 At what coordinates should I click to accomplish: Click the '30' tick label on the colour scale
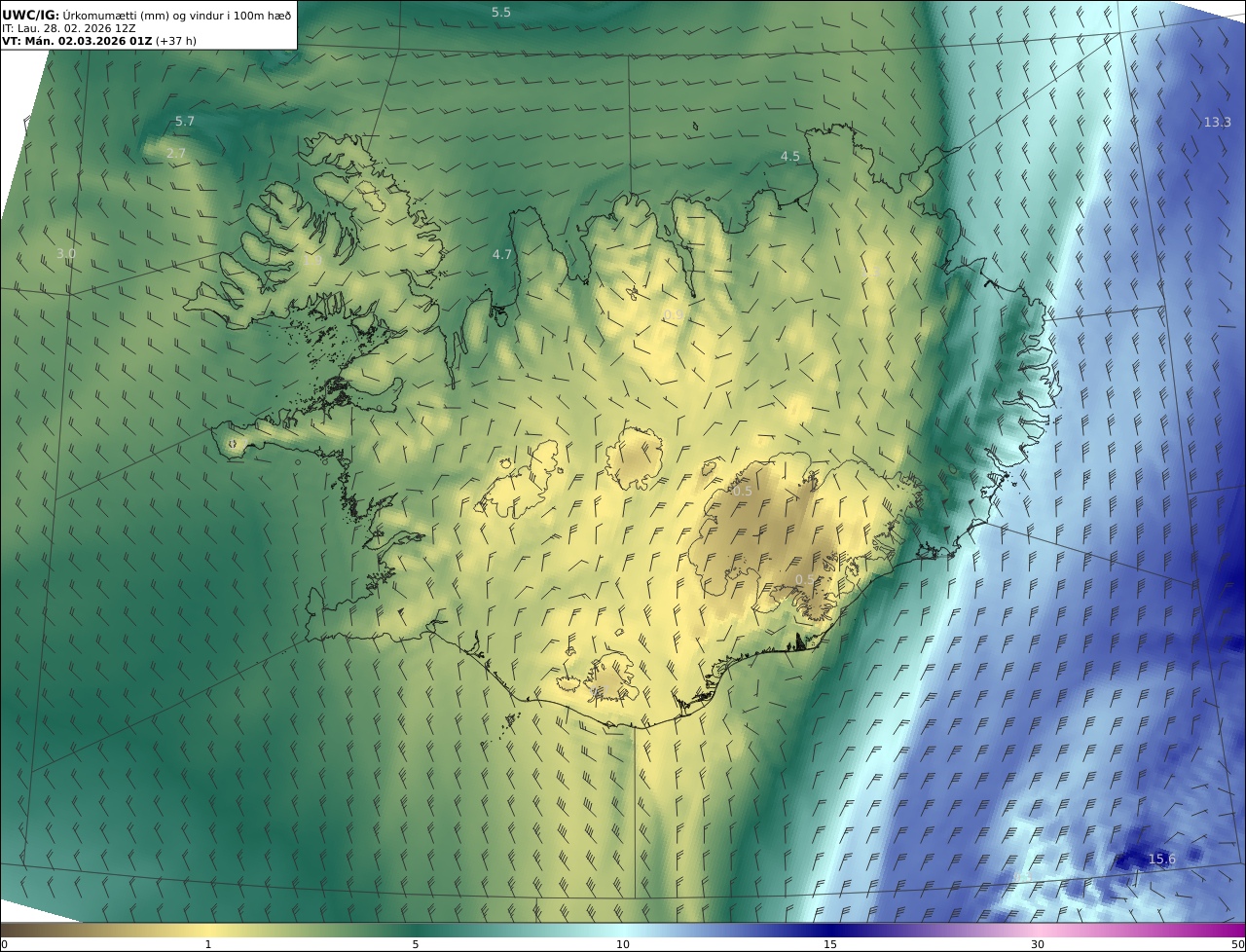(x=1038, y=944)
